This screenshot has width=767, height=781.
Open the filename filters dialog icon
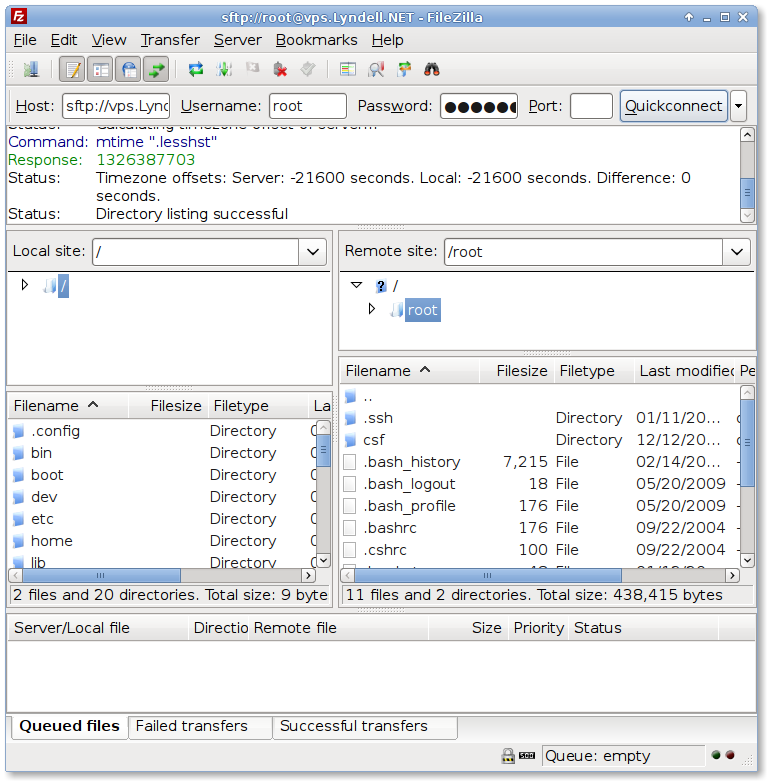click(x=348, y=69)
